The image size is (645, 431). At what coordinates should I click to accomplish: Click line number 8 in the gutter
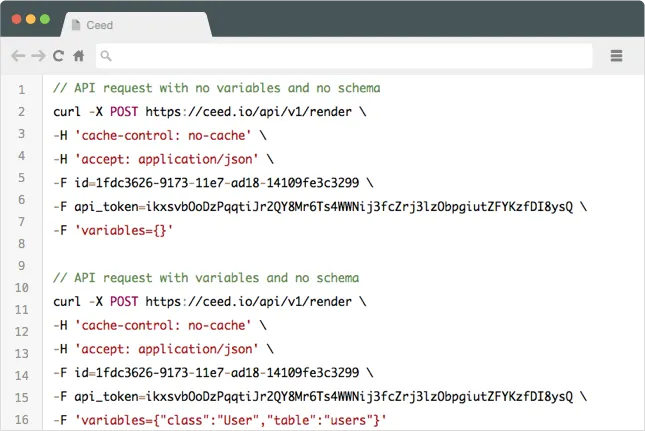pyautogui.click(x=21, y=243)
